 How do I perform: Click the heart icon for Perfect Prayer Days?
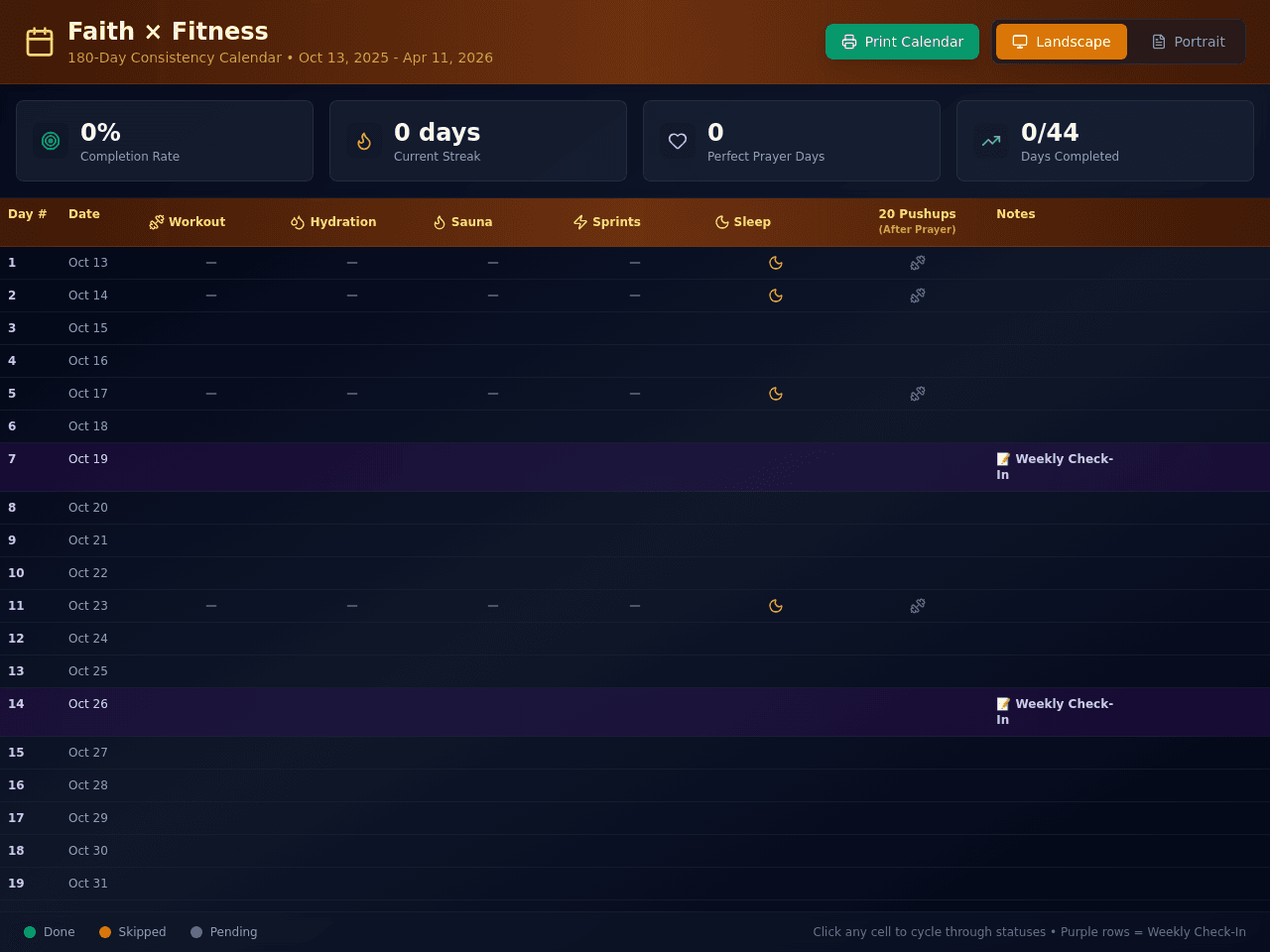click(x=678, y=141)
